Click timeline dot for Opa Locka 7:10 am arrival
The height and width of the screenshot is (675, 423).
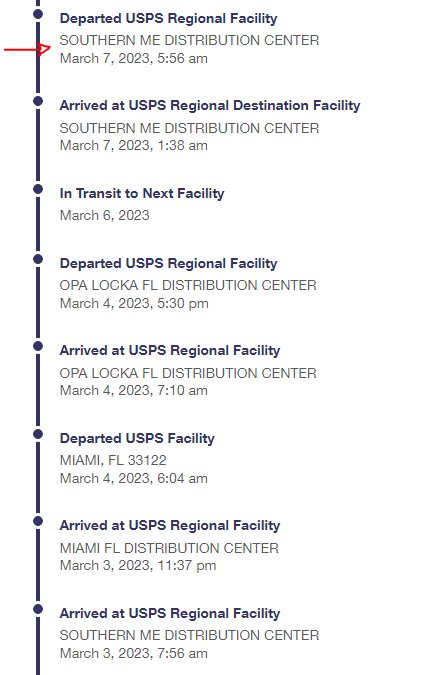click(x=38, y=346)
